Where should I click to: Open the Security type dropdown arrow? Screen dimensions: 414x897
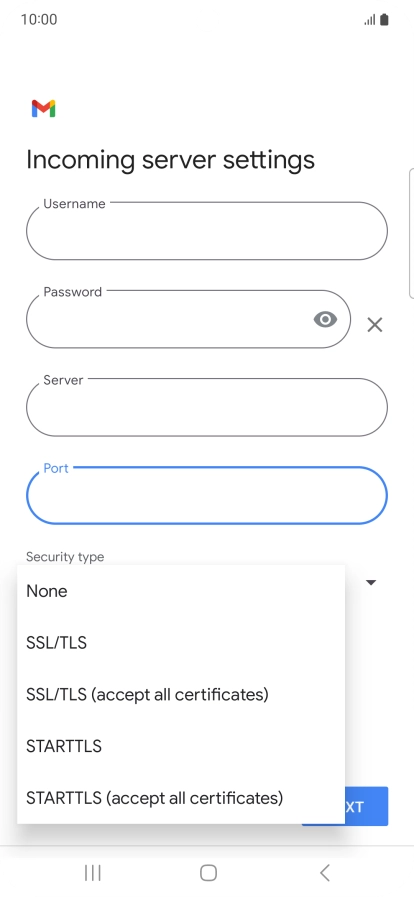click(371, 582)
